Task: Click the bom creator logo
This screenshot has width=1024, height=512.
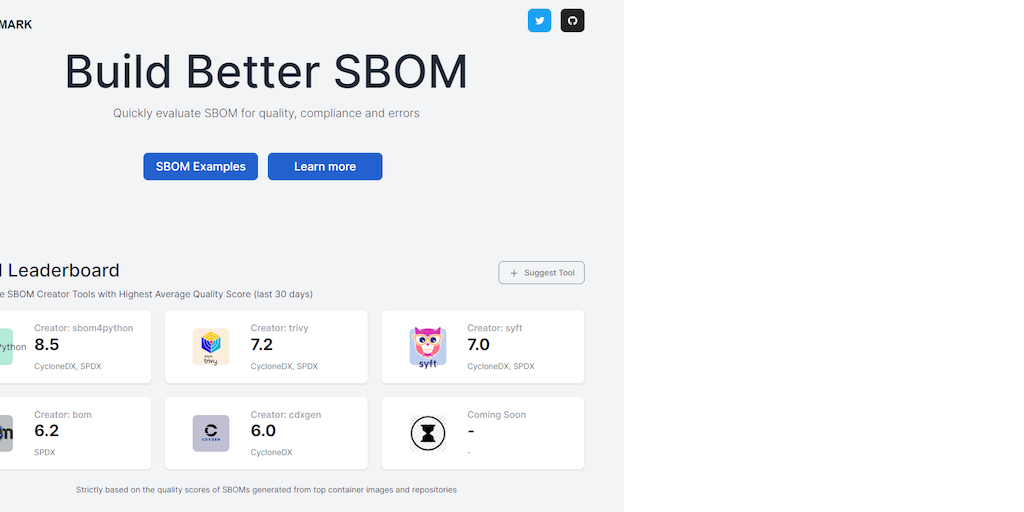Action: click(x=6, y=433)
